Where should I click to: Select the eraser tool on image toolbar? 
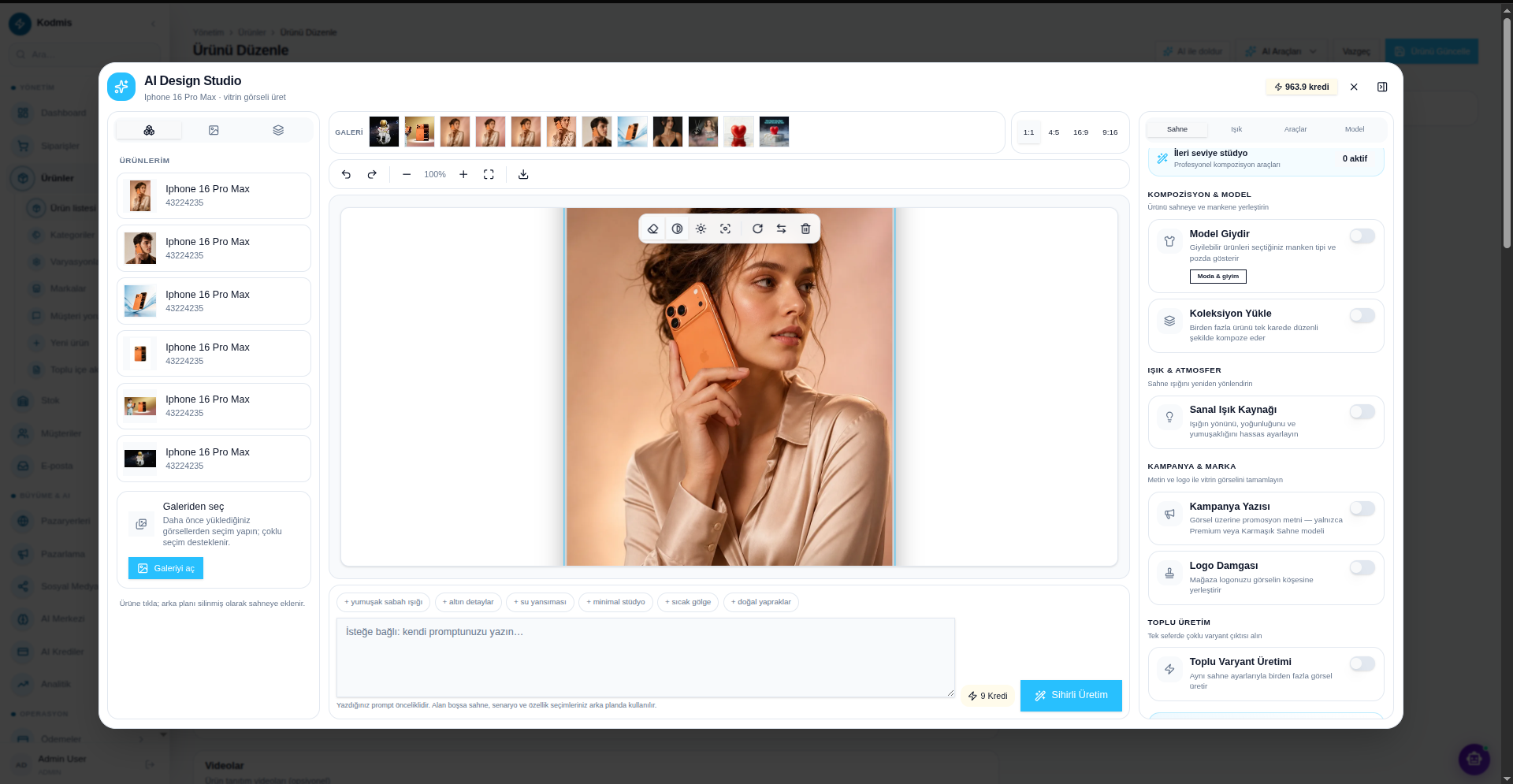(x=652, y=229)
